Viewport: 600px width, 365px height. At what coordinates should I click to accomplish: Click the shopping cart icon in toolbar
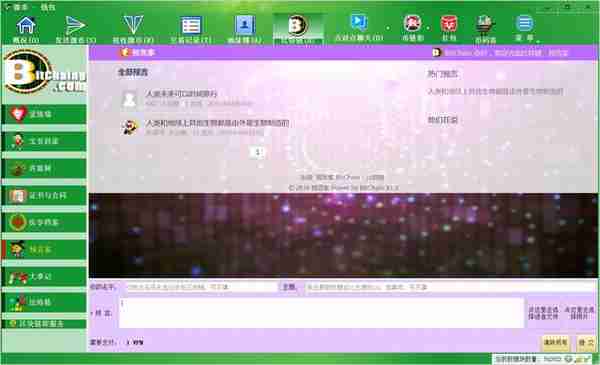click(485, 28)
